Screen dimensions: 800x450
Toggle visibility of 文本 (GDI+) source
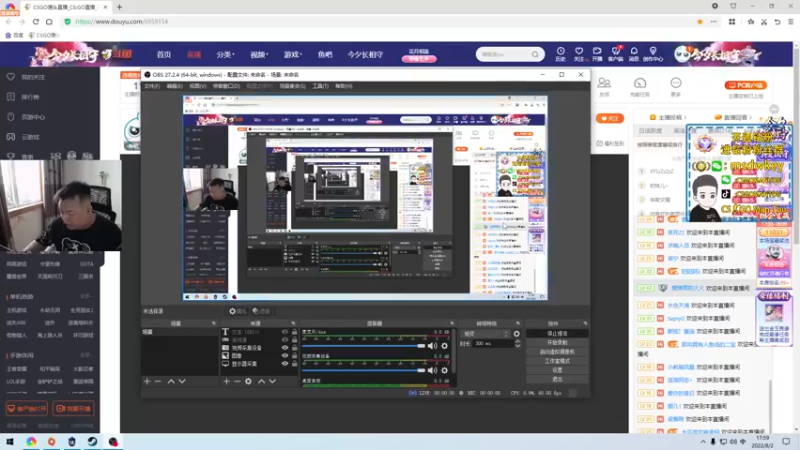click(285, 332)
